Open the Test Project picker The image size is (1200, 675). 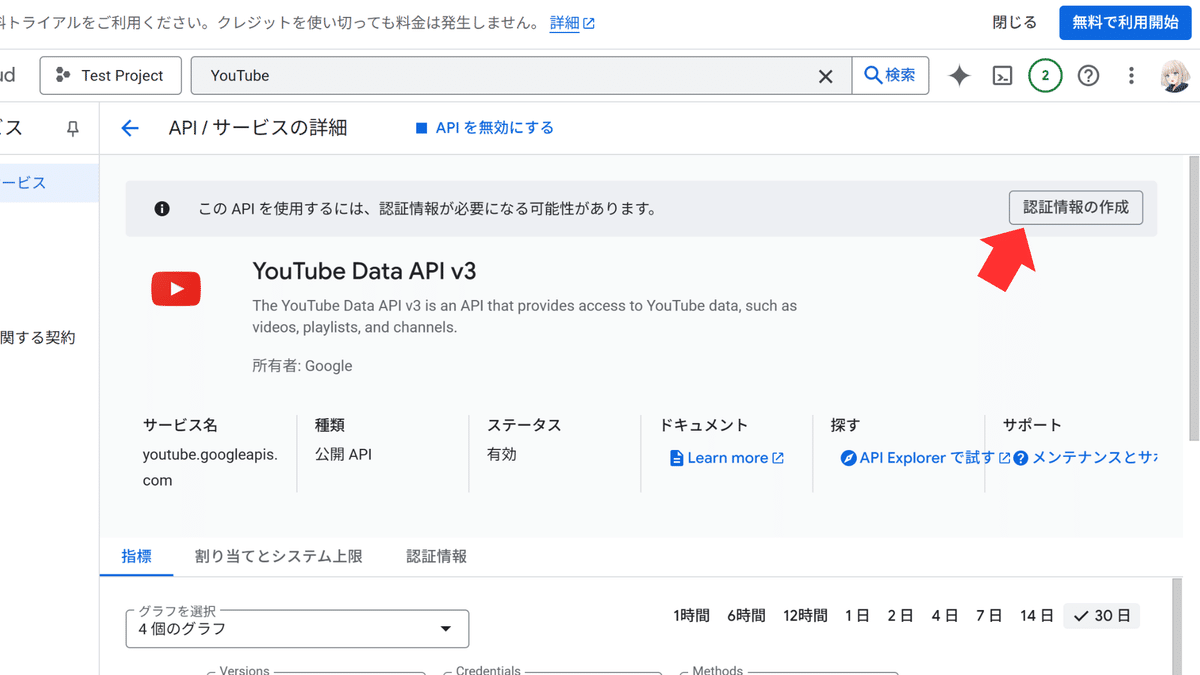(110, 75)
